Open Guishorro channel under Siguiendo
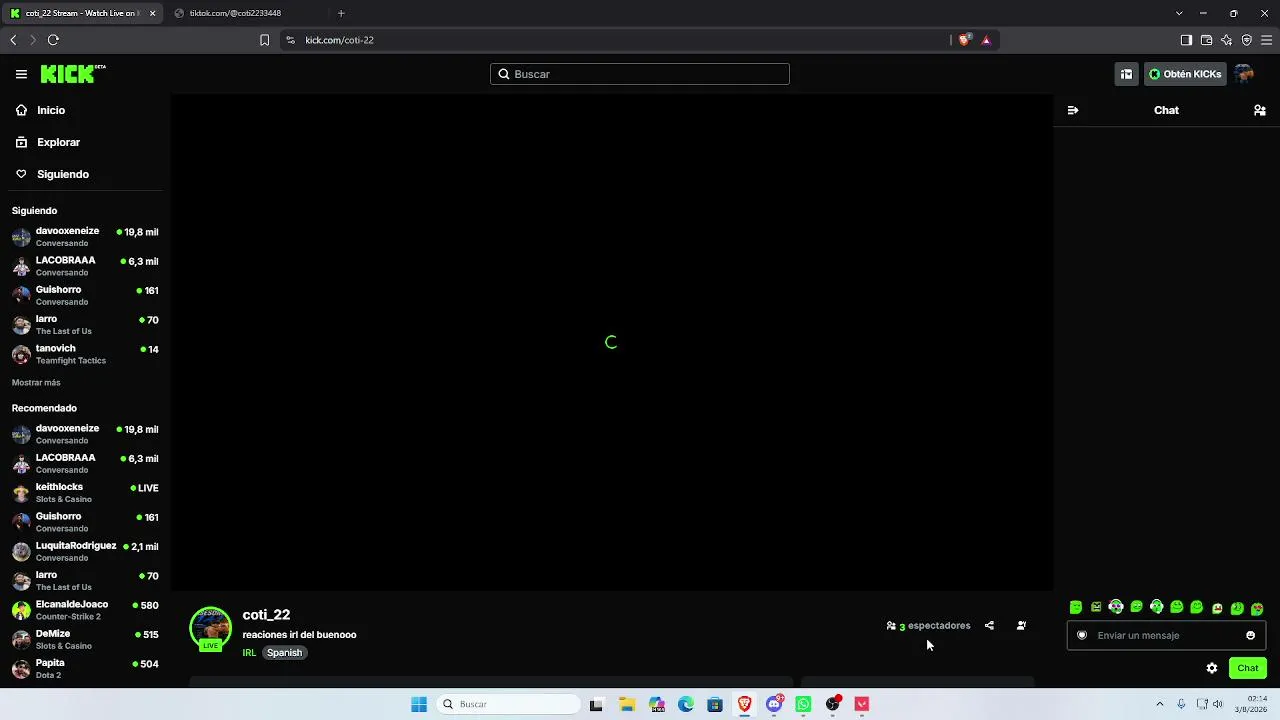 [85, 295]
